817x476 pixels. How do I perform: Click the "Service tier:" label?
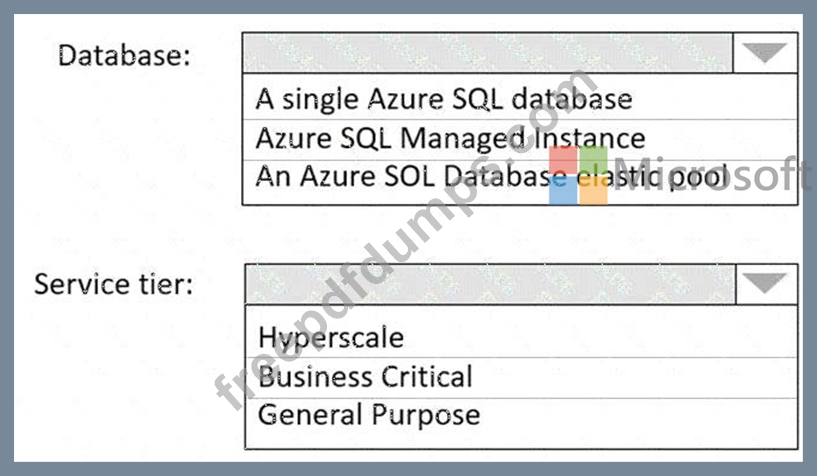[x=114, y=284]
